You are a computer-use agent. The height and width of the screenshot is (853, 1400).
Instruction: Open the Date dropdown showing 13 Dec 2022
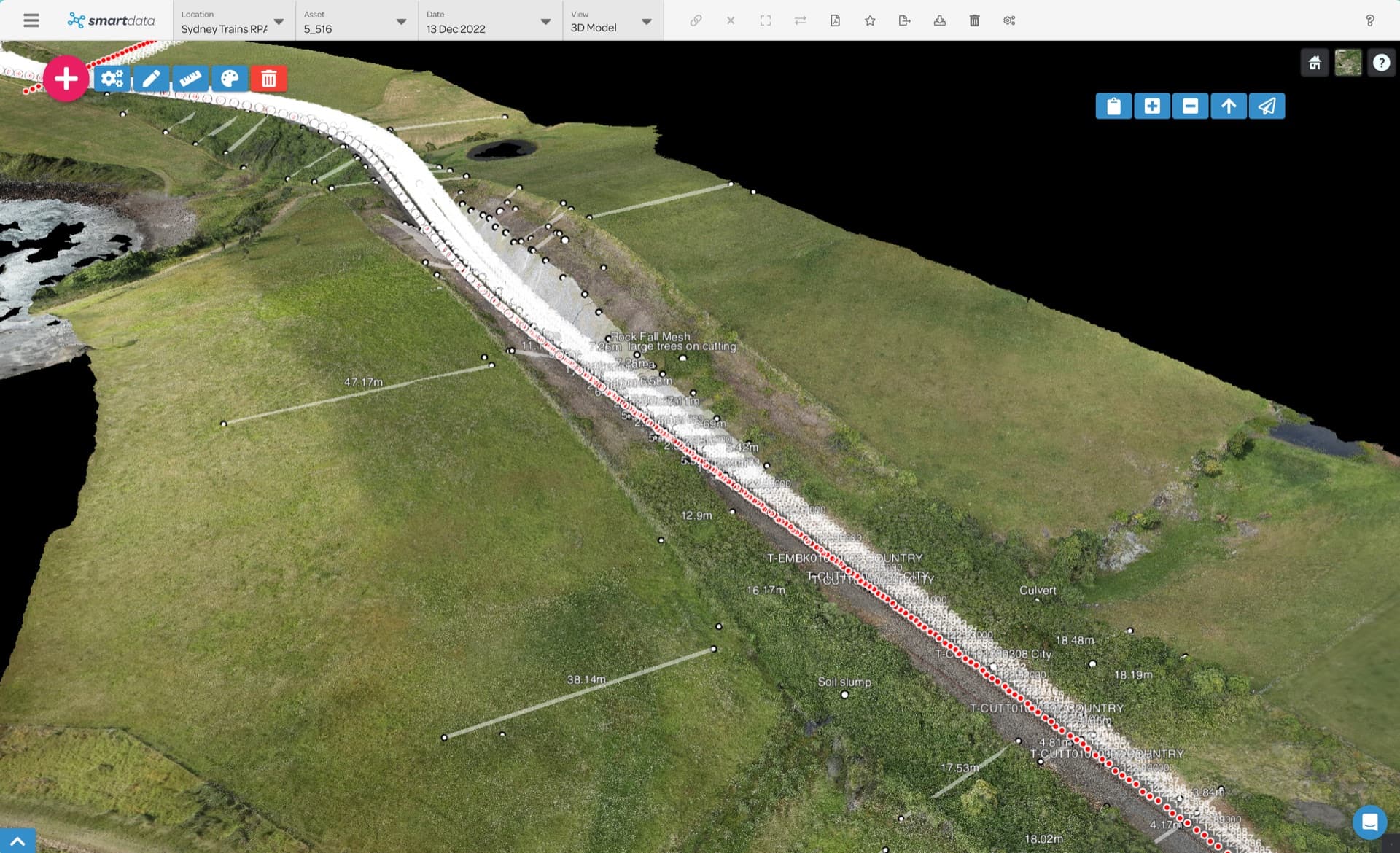click(545, 21)
